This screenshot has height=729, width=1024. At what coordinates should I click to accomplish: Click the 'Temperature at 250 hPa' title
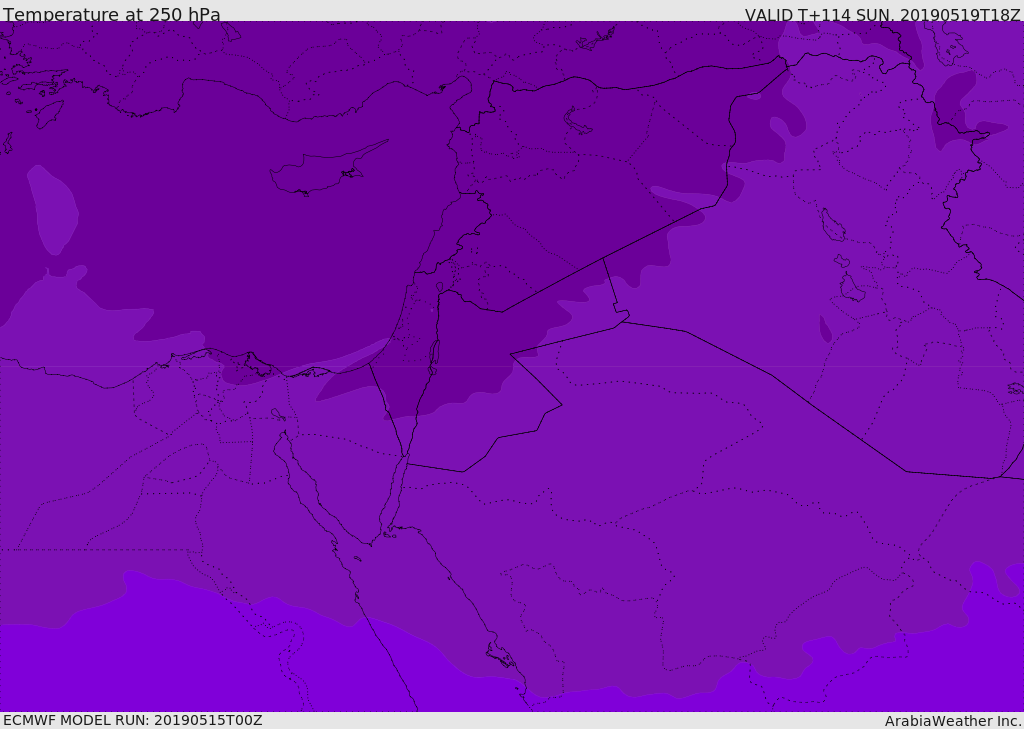pyautogui.click(x=112, y=14)
